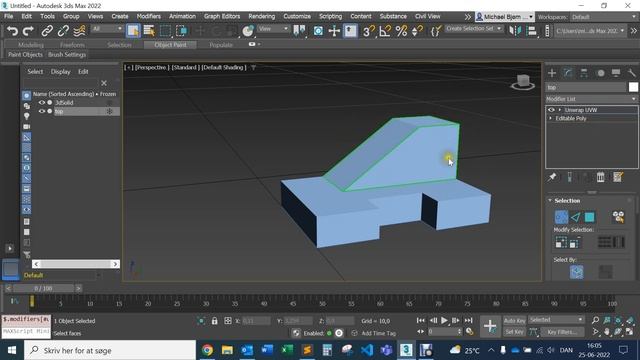Activate Bind to Space Warp tool

[79, 31]
